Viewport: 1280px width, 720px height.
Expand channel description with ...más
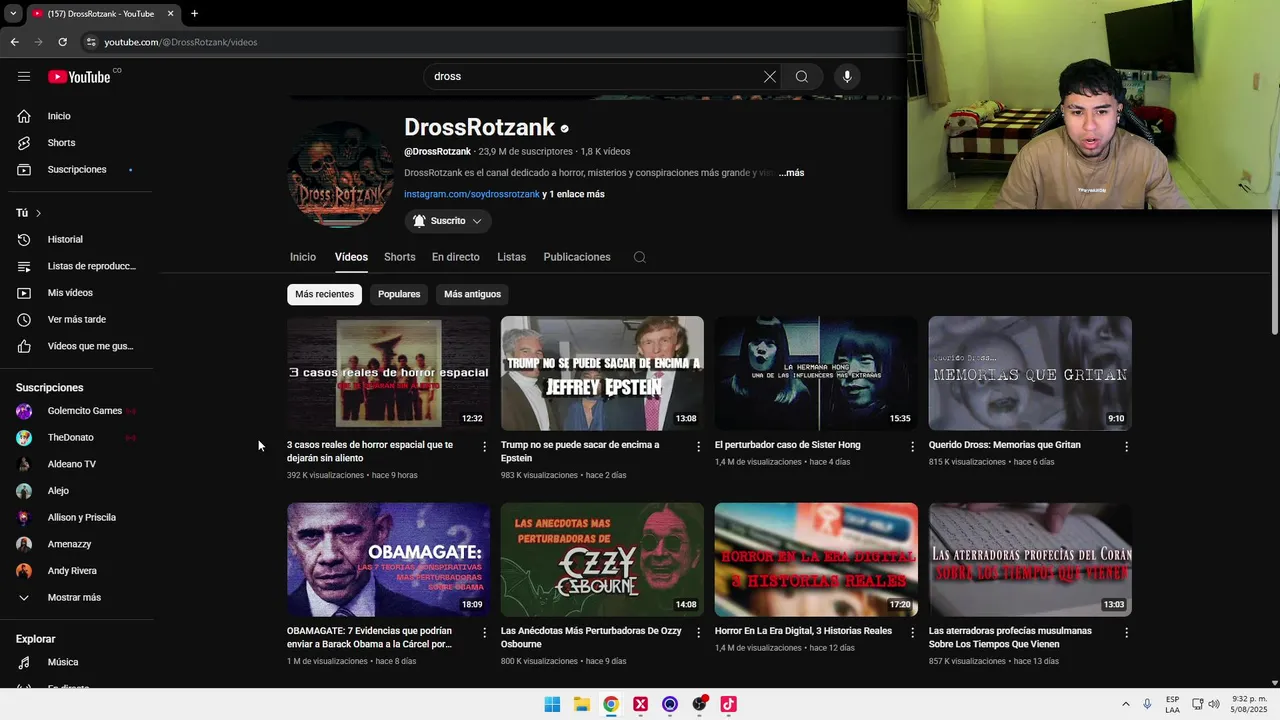click(792, 173)
